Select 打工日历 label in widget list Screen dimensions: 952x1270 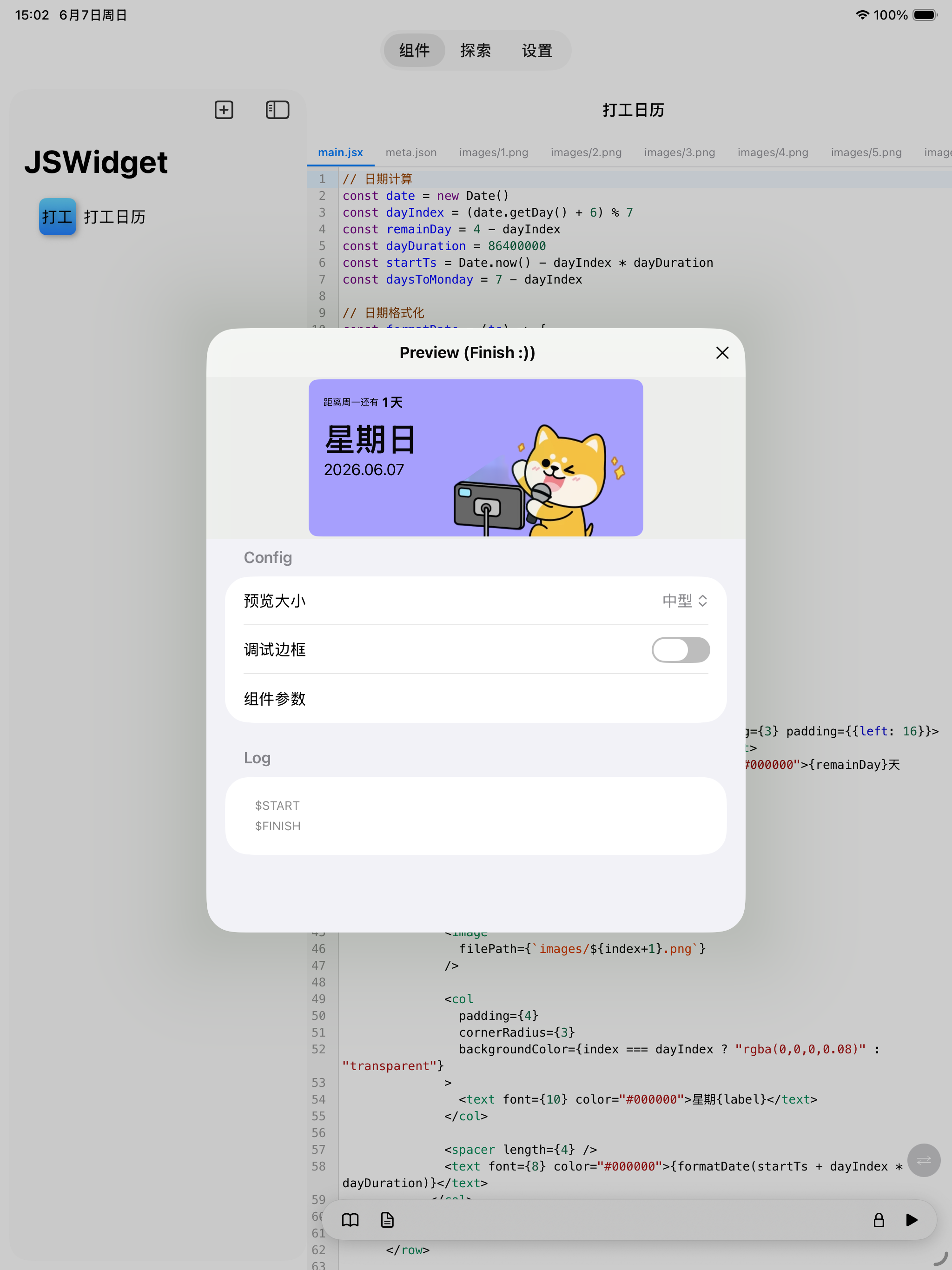[x=115, y=217]
